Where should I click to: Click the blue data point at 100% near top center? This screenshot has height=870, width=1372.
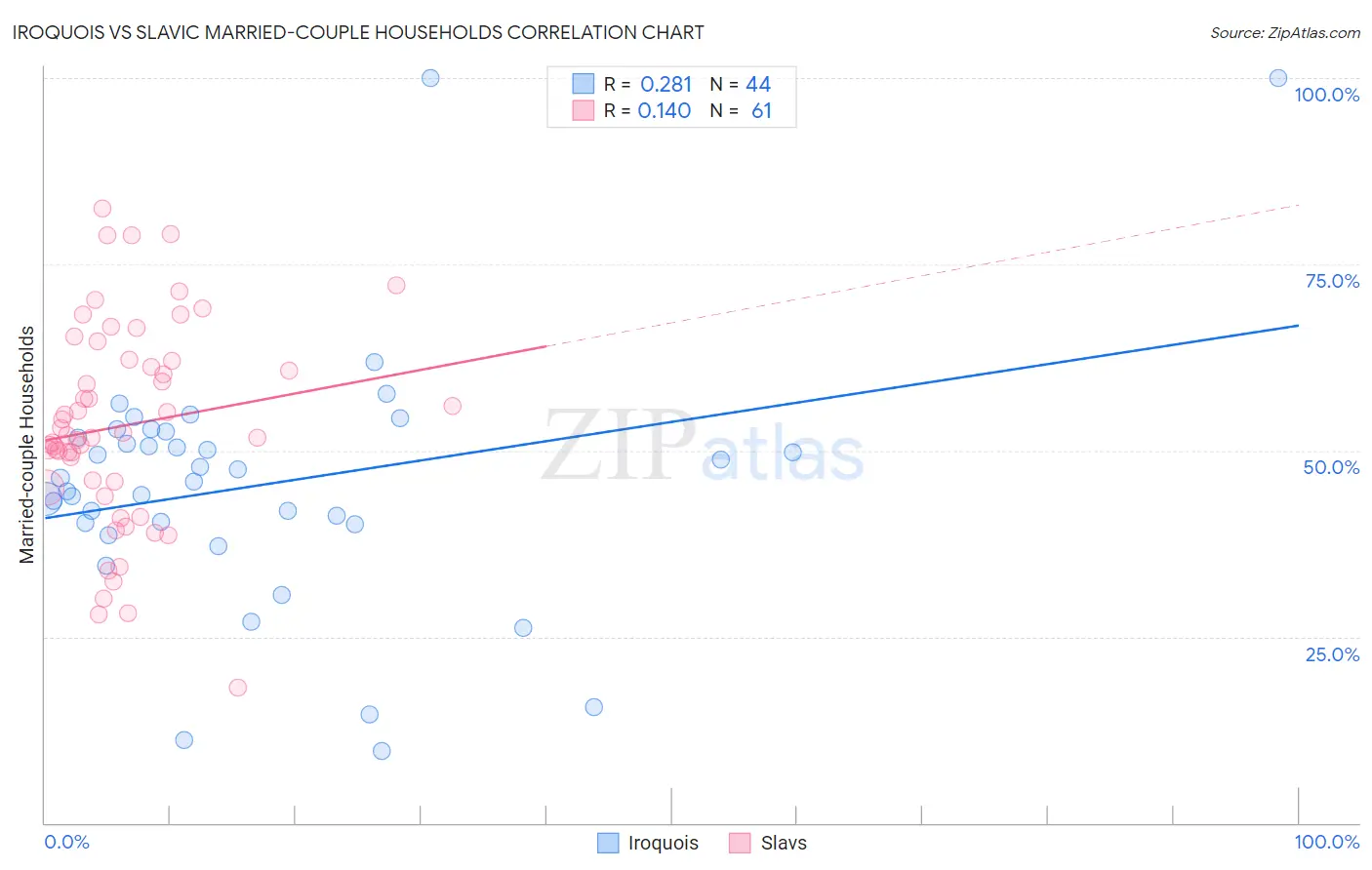pyautogui.click(x=430, y=78)
